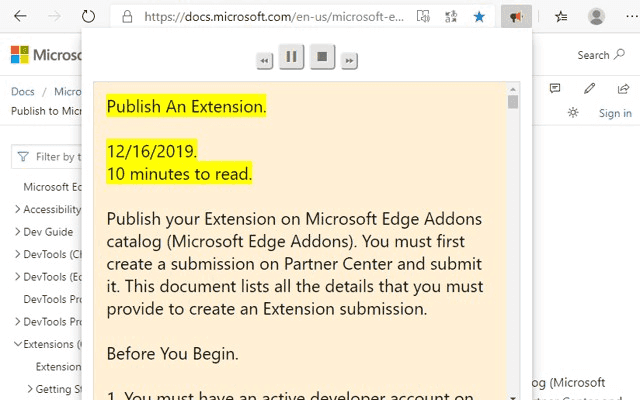Screen dimensions: 640x400
Task: Open the Docs breadcrumb link
Action: click(x=23, y=91)
